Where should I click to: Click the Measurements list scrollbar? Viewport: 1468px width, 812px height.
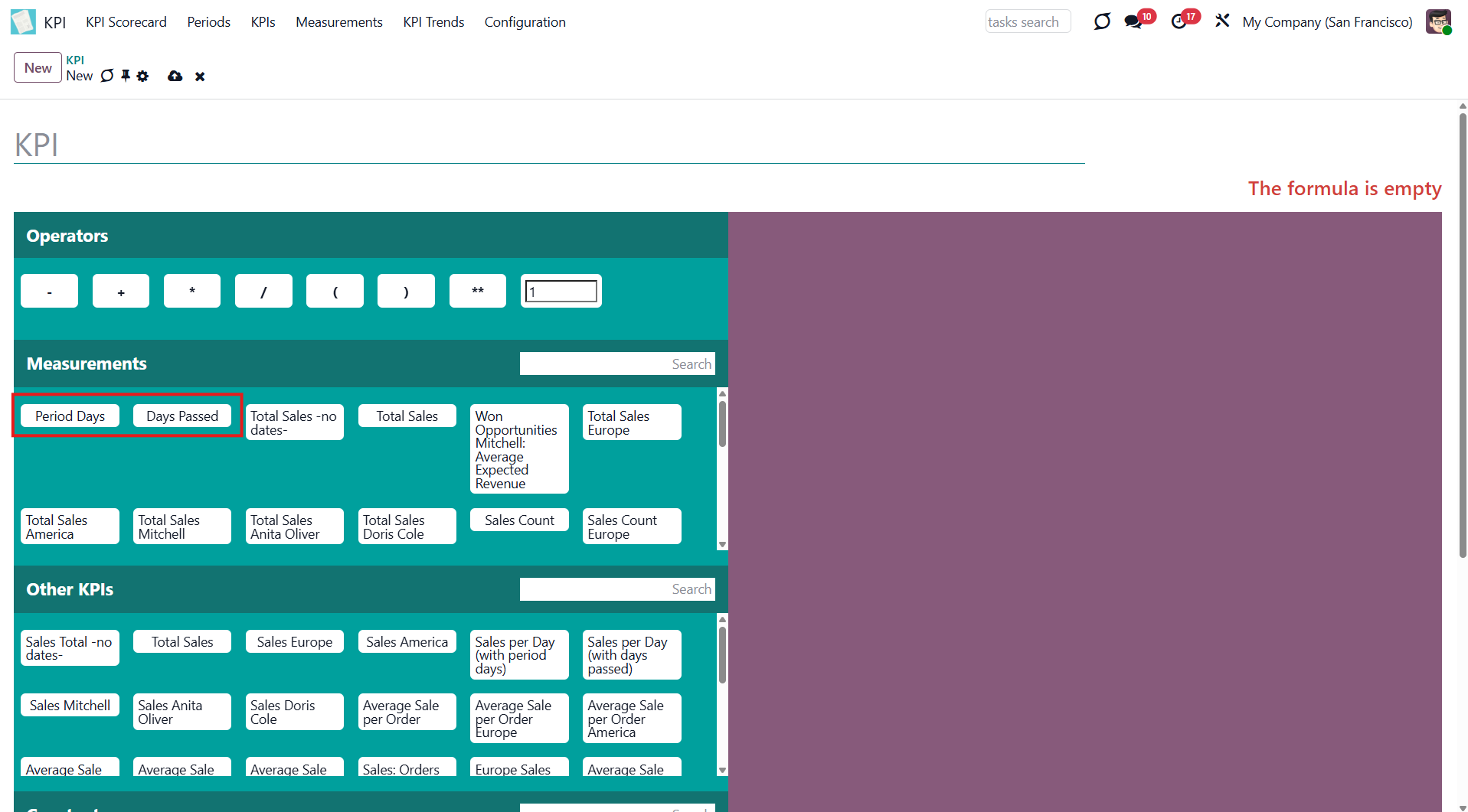[x=722, y=425]
